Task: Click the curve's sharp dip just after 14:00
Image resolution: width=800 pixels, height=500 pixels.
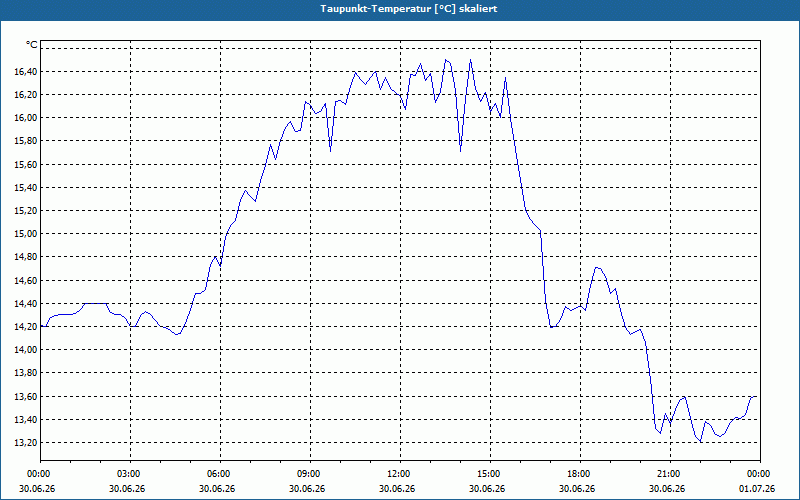Action: tap(460, 151)
